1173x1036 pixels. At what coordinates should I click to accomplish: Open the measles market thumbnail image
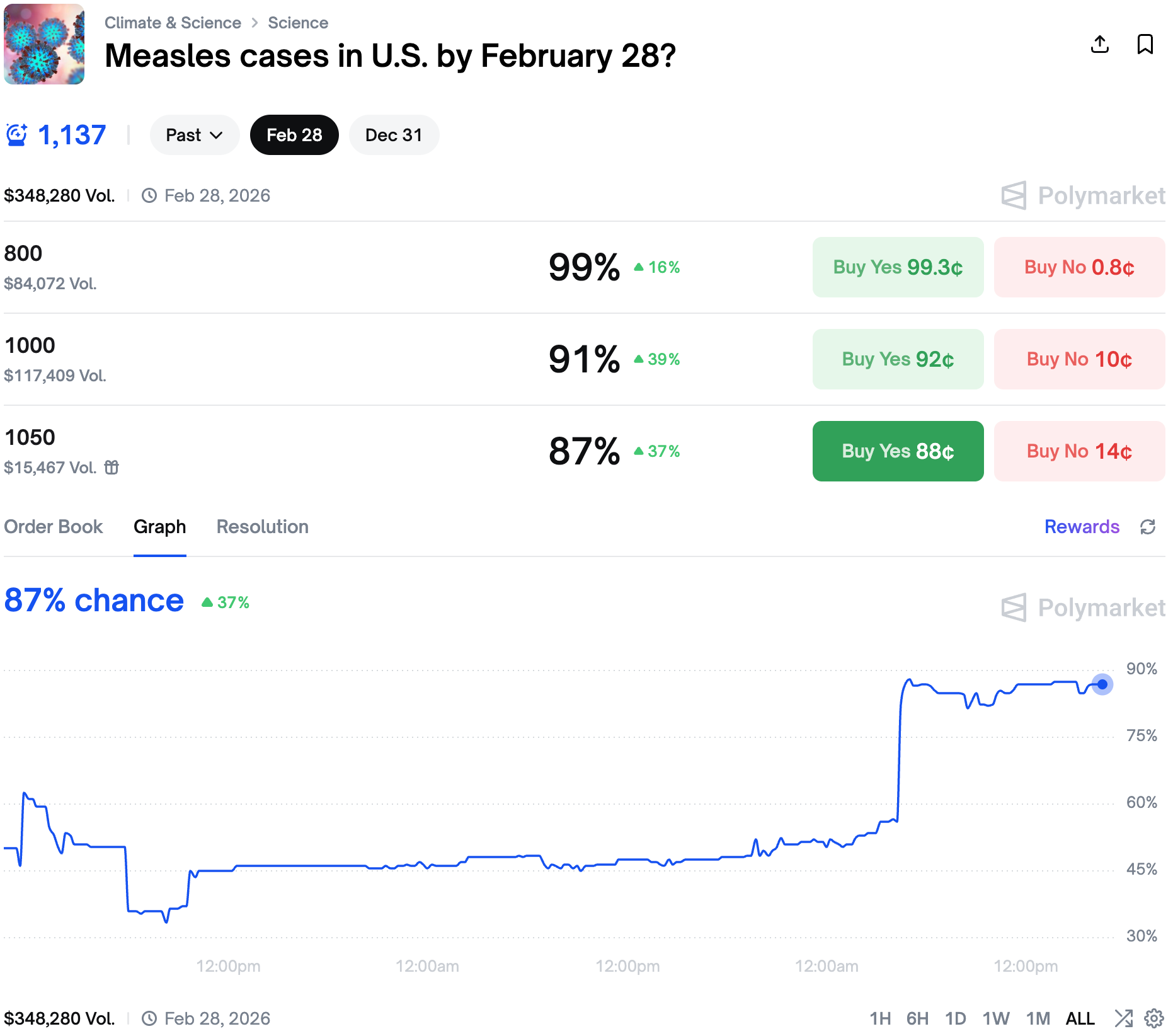(x=44, y=44)
